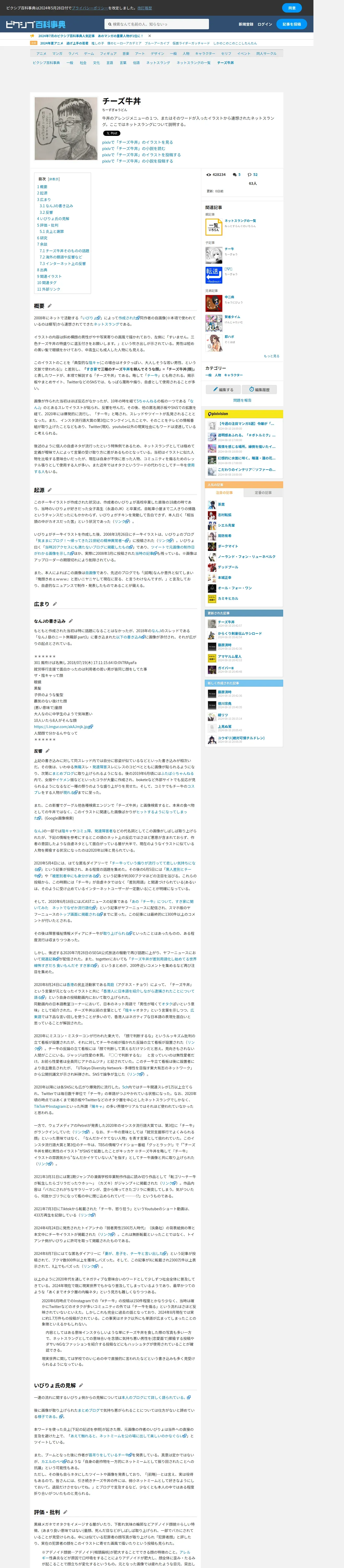Screen dimensions: 344x1568
Task: Click もっと見る under related articles
Action: pos(272,356)
